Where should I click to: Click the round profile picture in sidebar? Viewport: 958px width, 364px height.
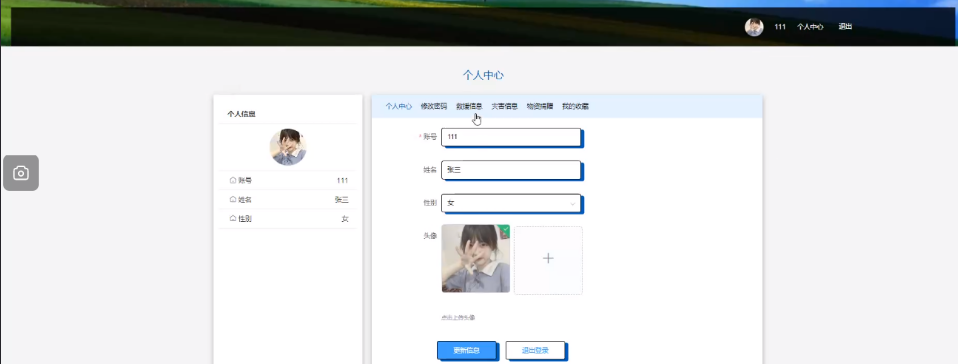(x=288, y=147)
